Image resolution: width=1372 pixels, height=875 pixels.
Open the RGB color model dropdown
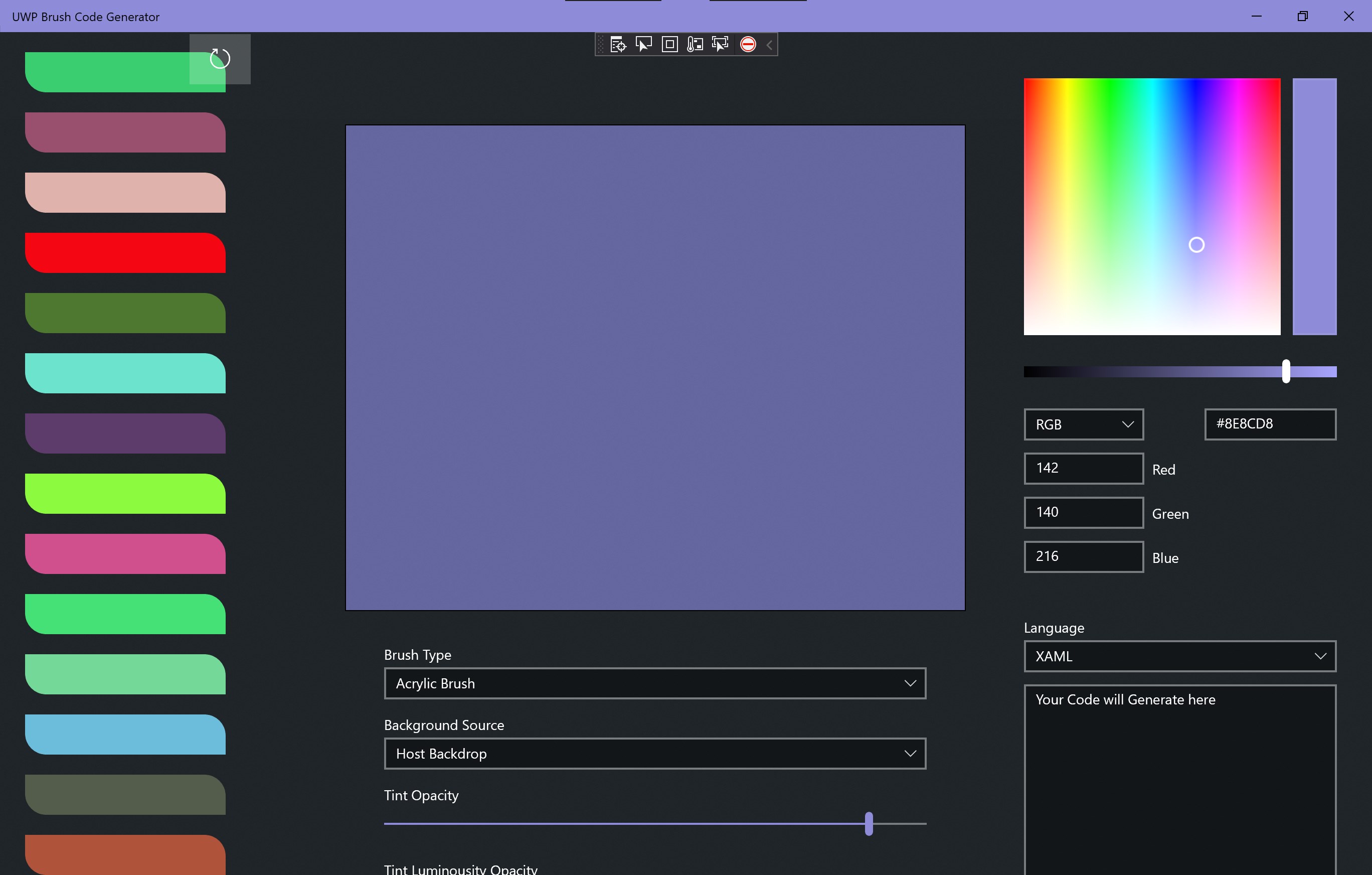coord(1083,424)
